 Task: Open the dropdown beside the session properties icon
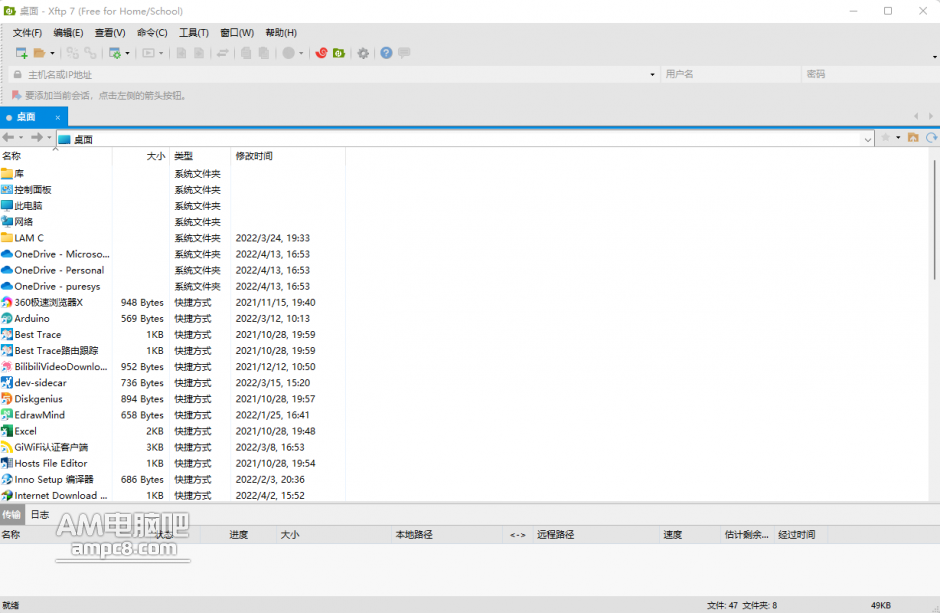click(x=127, y=53)
